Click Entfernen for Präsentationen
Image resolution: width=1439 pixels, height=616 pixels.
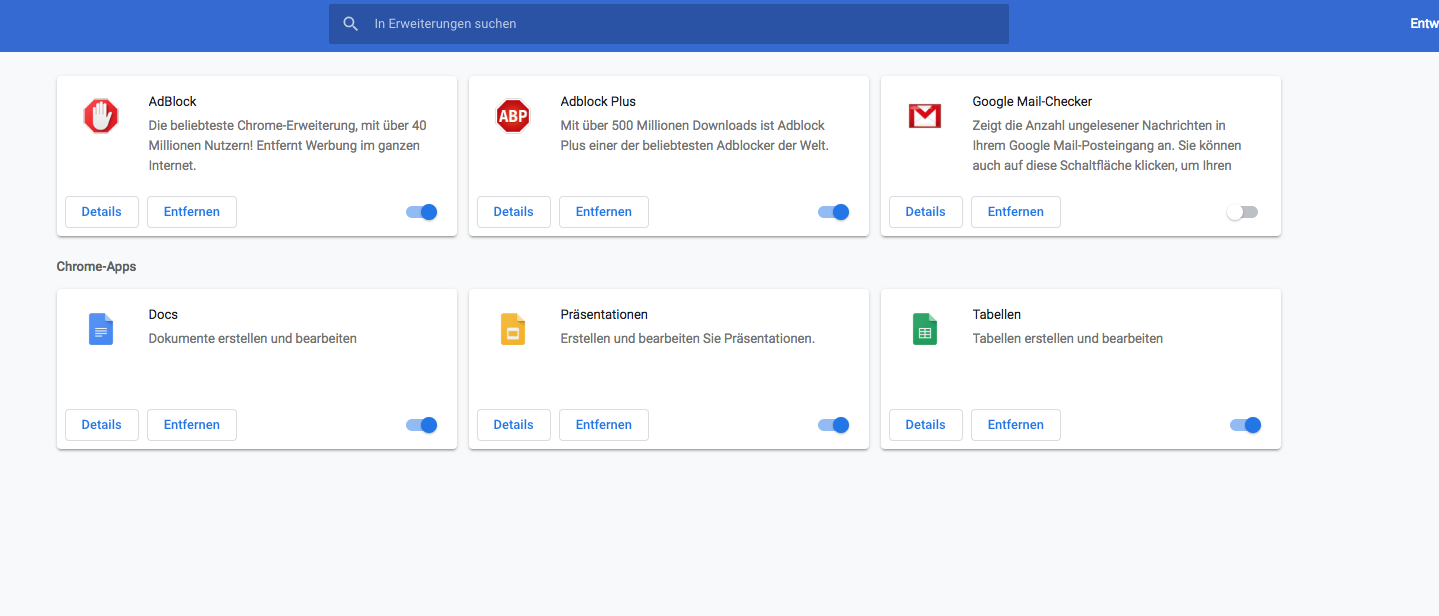tap(604, 425)
